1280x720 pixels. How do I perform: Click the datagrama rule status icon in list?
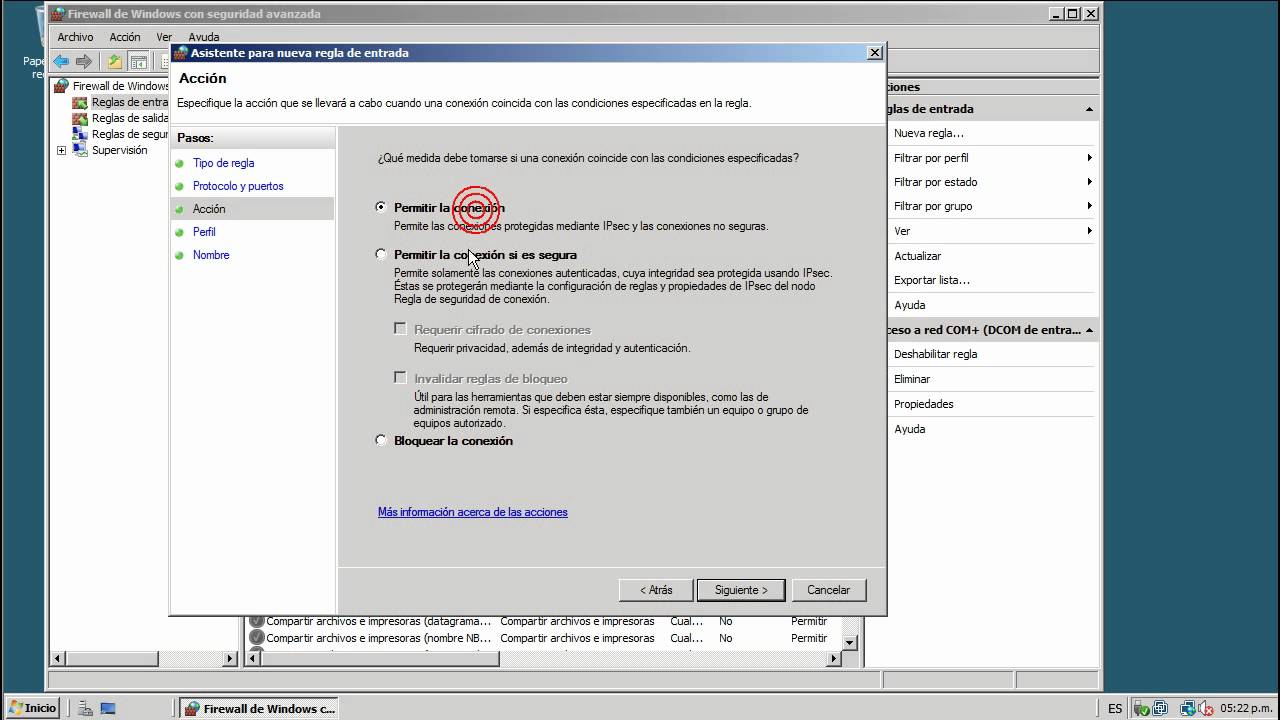[257, 621]
